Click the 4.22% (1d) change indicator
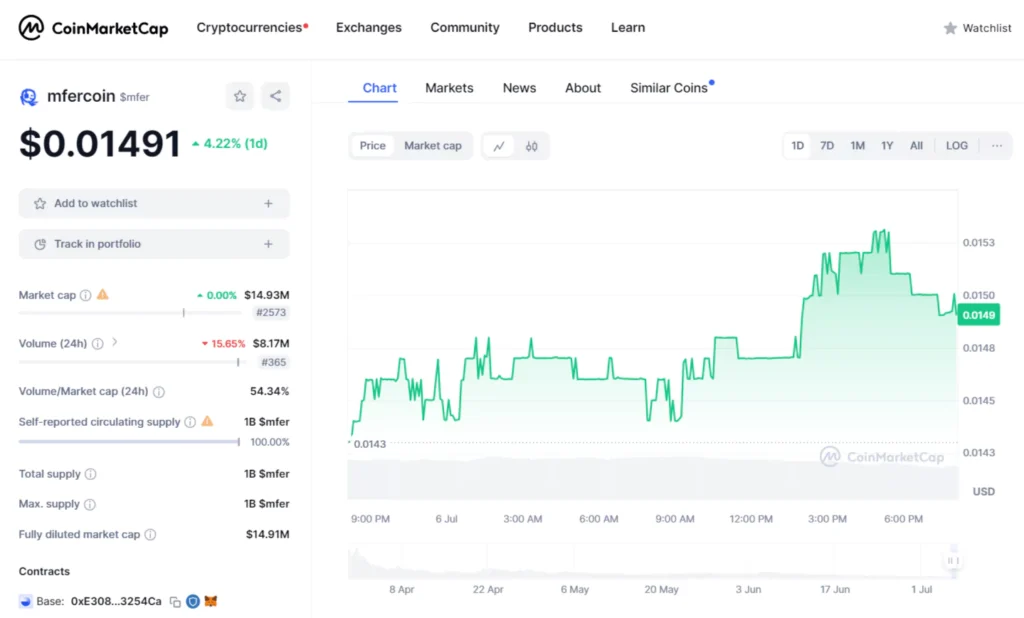This screenshot has height=618, width=1024. (x=229, y=144)
